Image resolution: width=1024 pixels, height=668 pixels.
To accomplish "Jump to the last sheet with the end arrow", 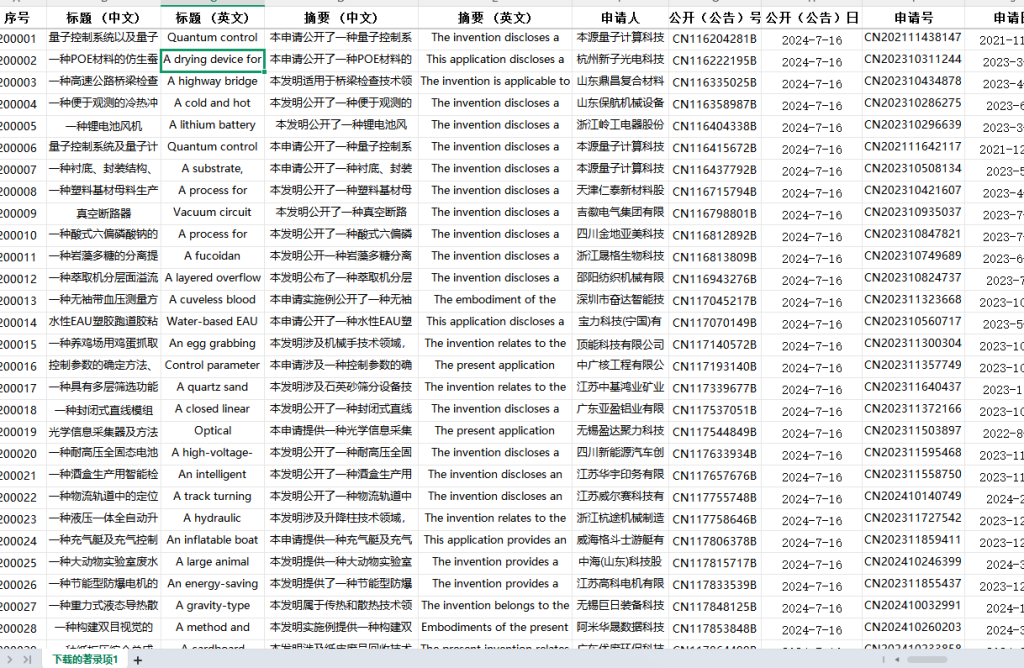I will coord(27,660).
